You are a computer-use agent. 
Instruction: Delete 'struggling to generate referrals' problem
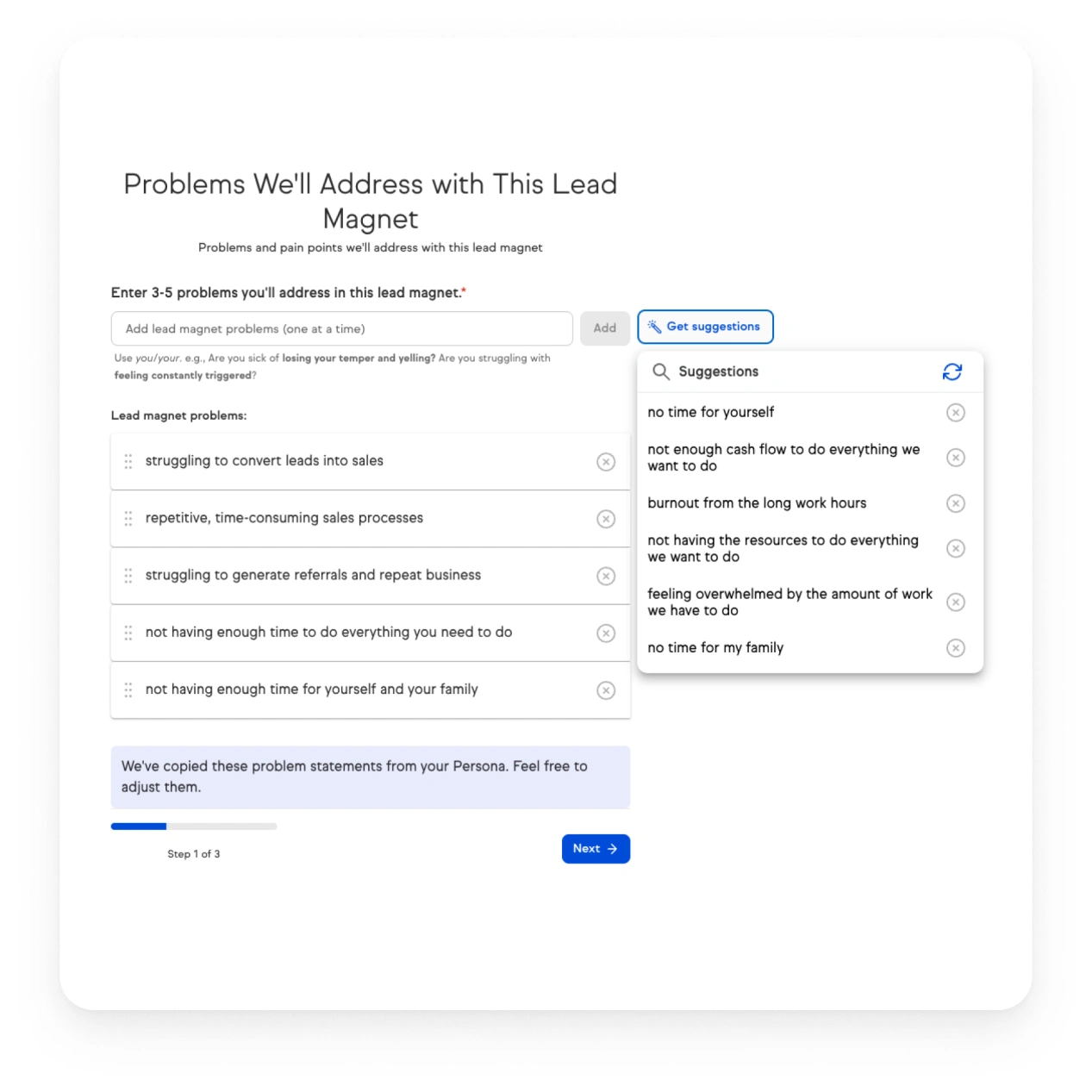point(606,576)
